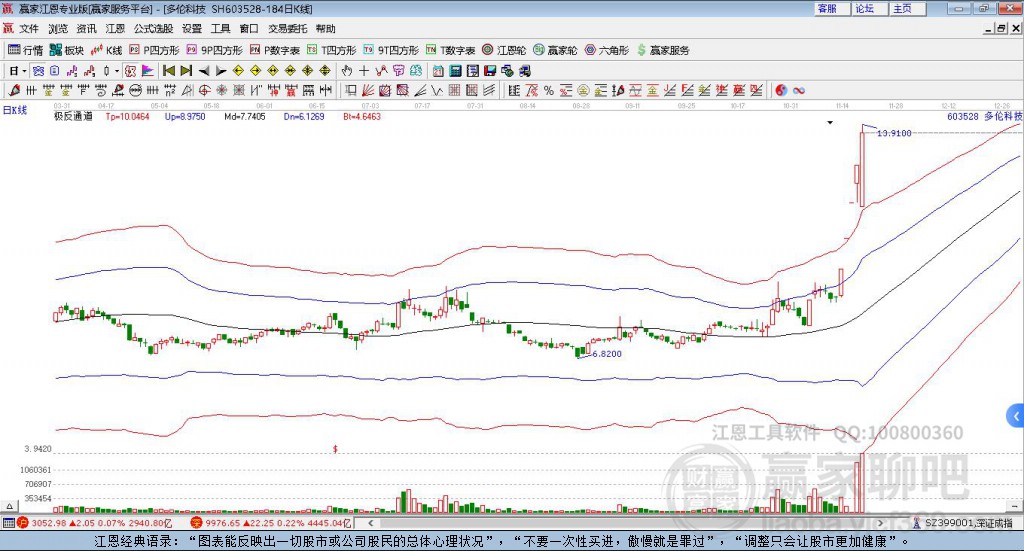Open the P数字表 tool
1024x551 pixels.
(274, 50)
